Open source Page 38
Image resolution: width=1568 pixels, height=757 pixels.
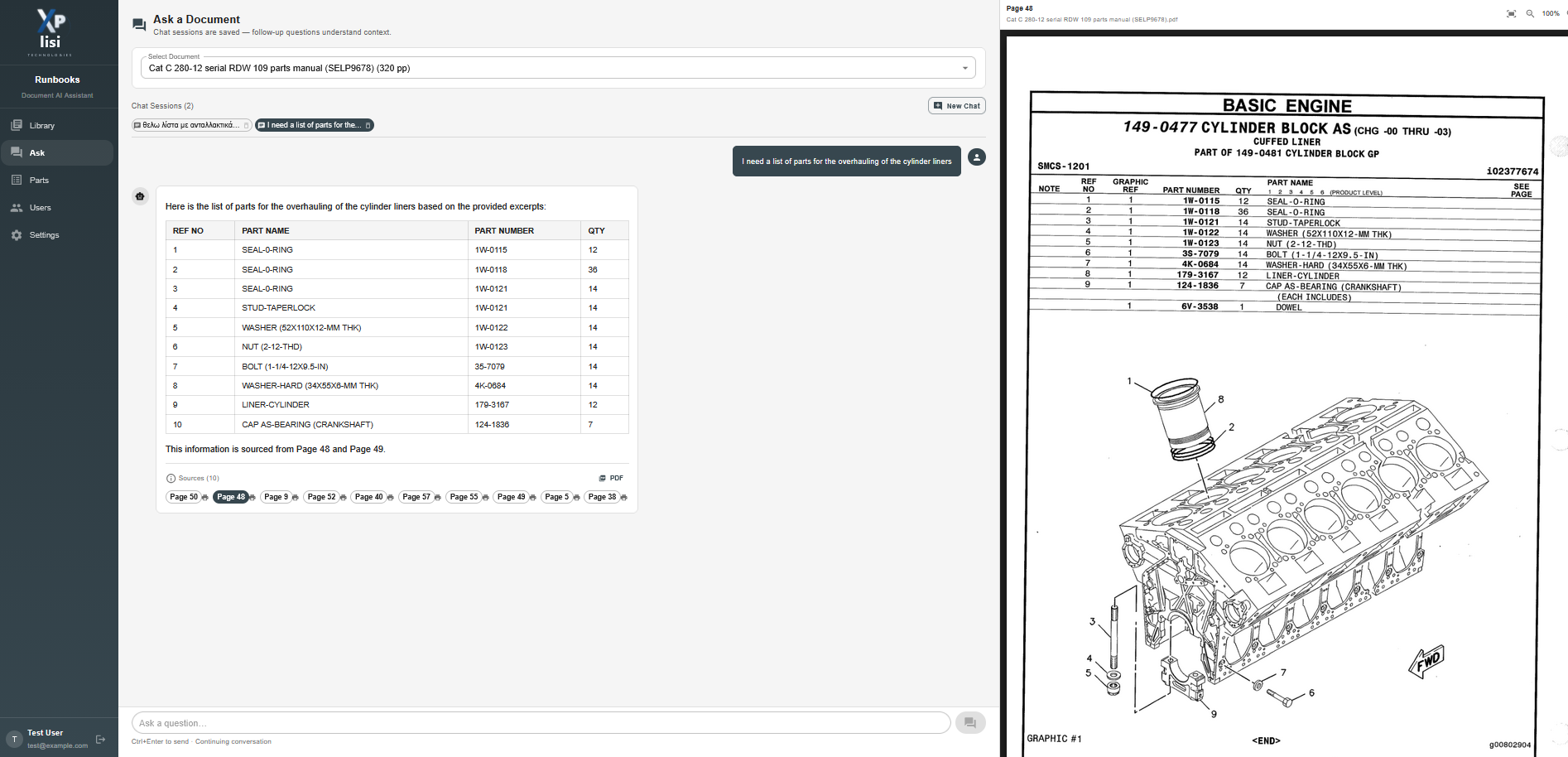pyautogui.click(x=602, y=497)
